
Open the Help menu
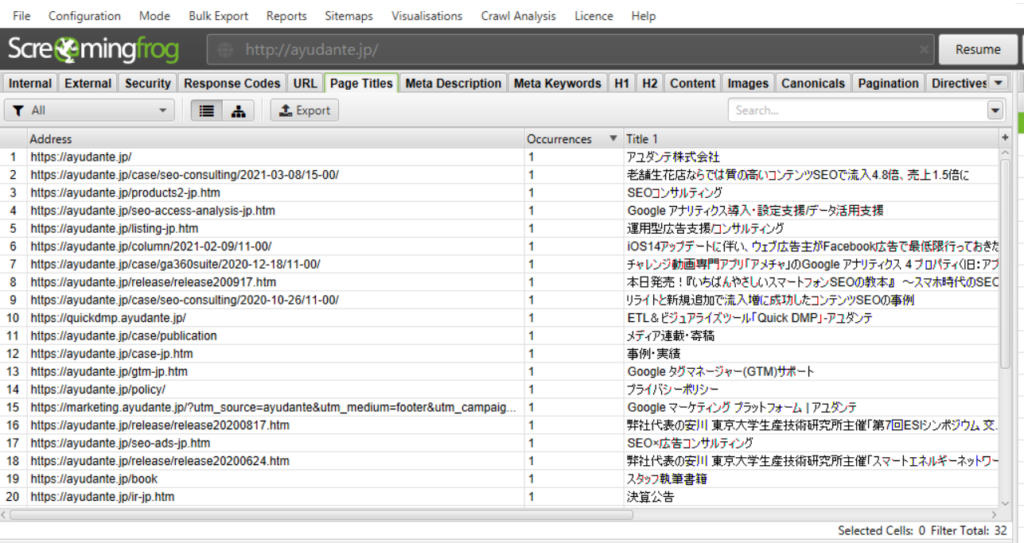coord(643,16)
